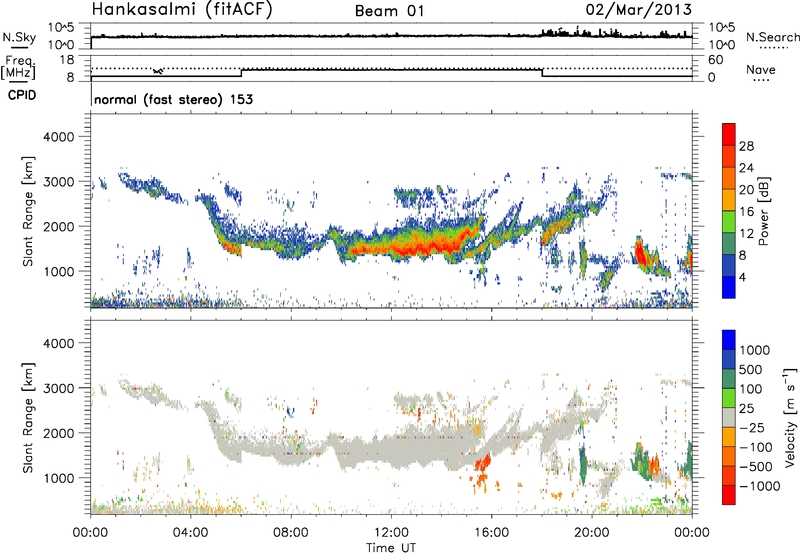The height and width of the screenshot is (554, 800).
Task: Click the frequency step-down at 18:00
Action: [x=542, y=72]
